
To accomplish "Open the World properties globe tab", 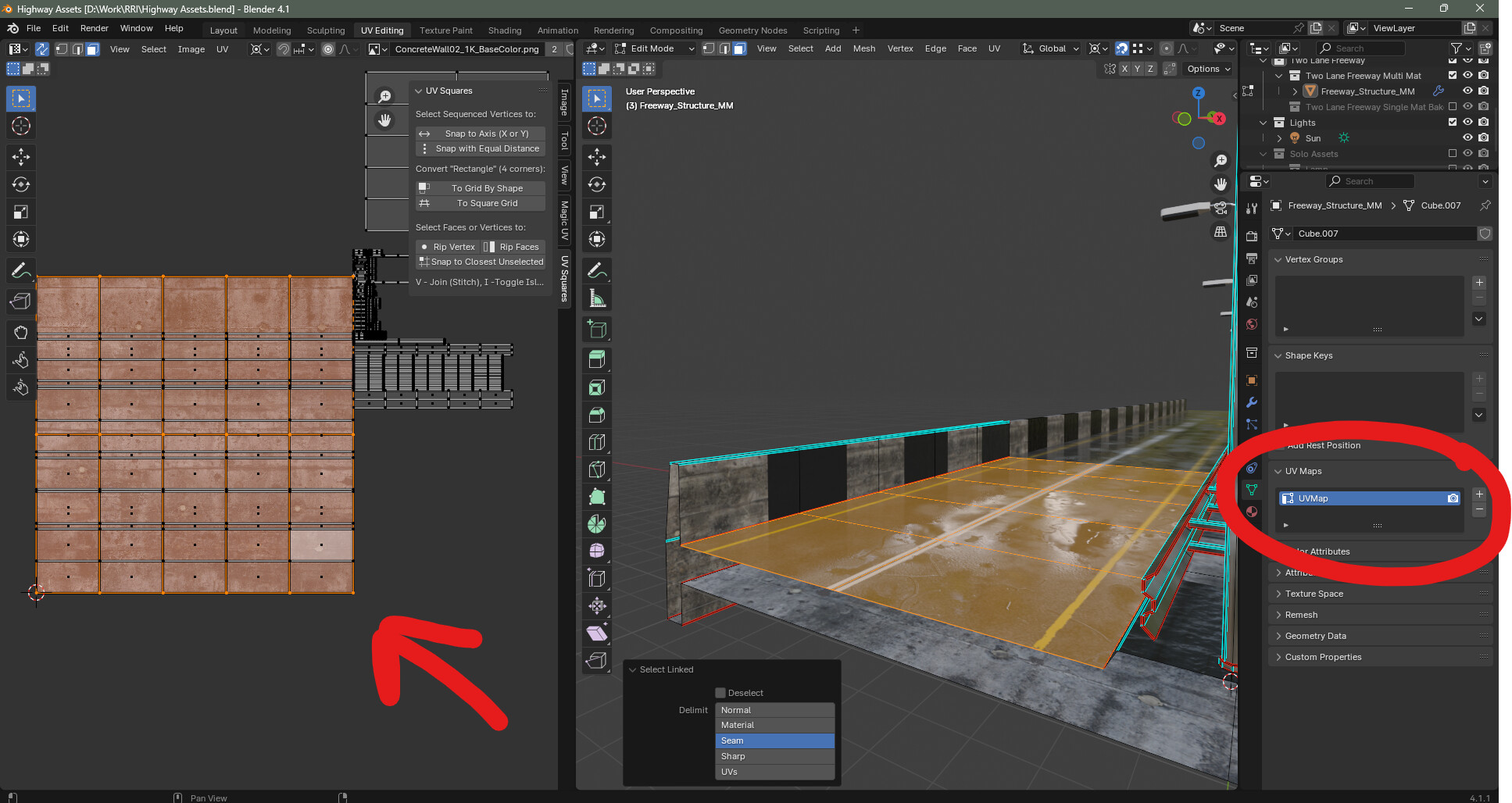I will click(x=1252, y=323).
